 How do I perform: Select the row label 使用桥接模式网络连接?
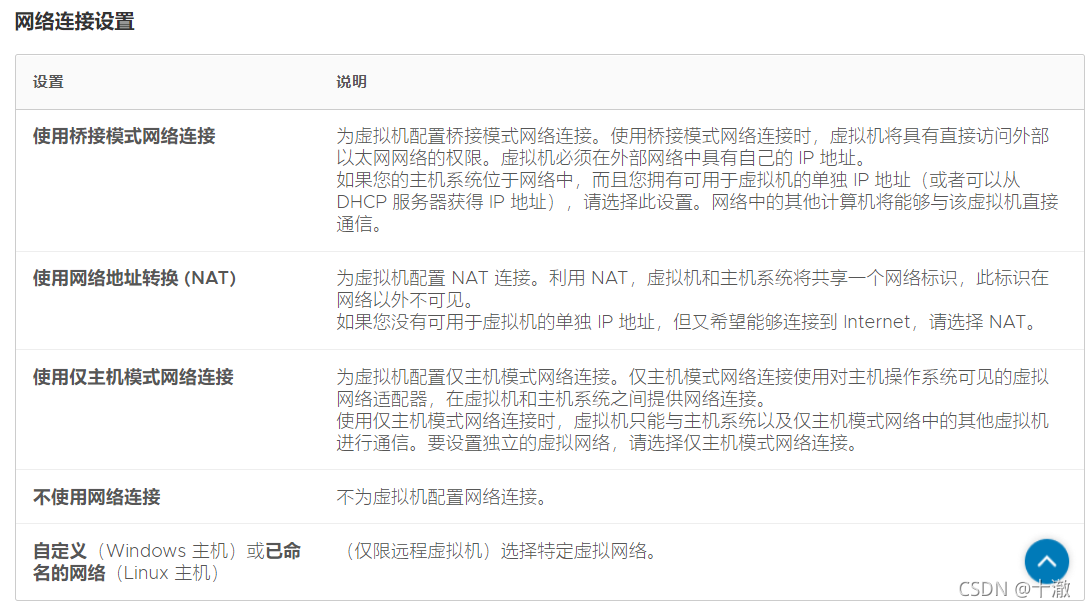(124, 136)
